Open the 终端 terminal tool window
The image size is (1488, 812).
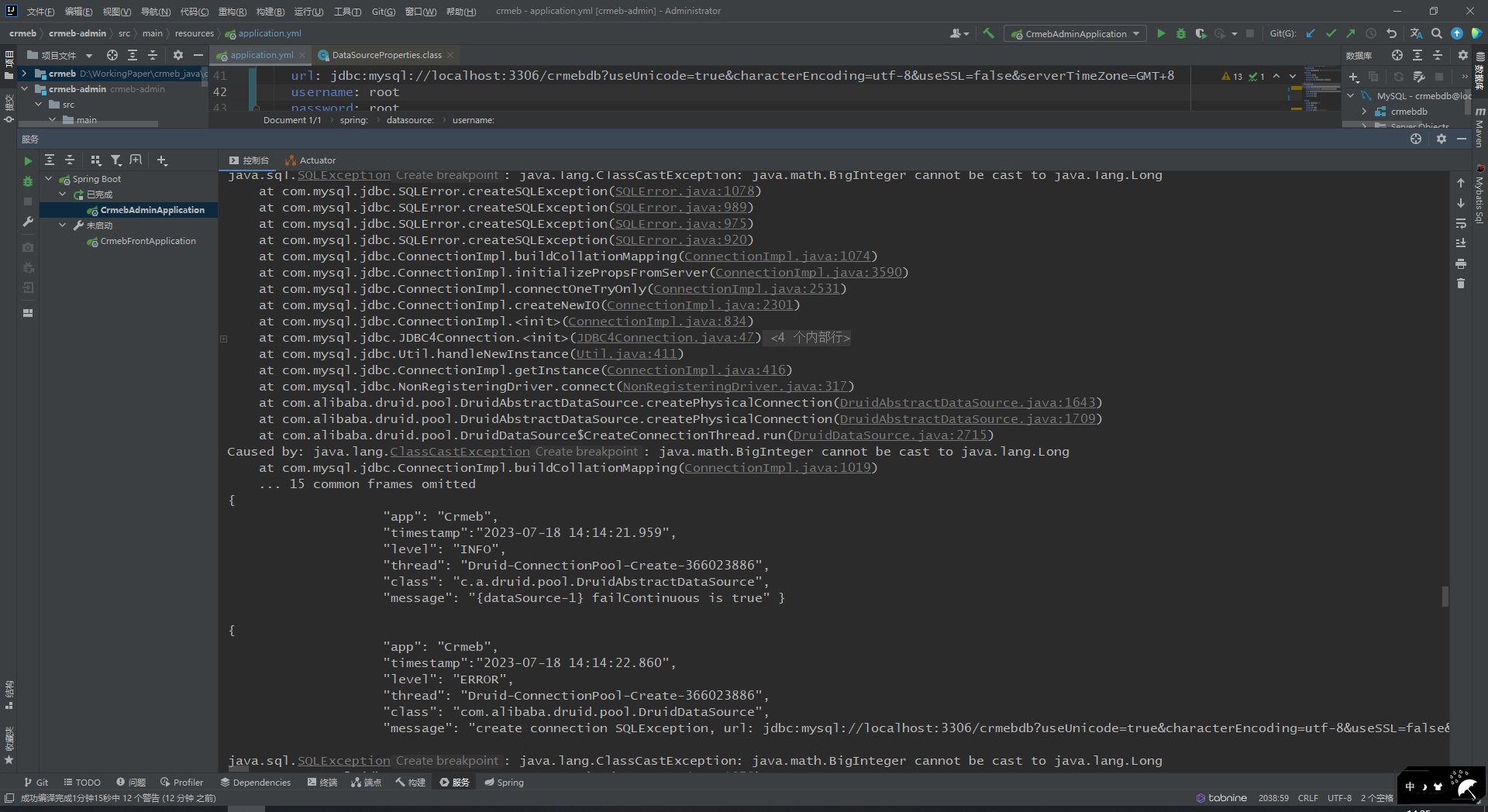[x=322, y=783]
